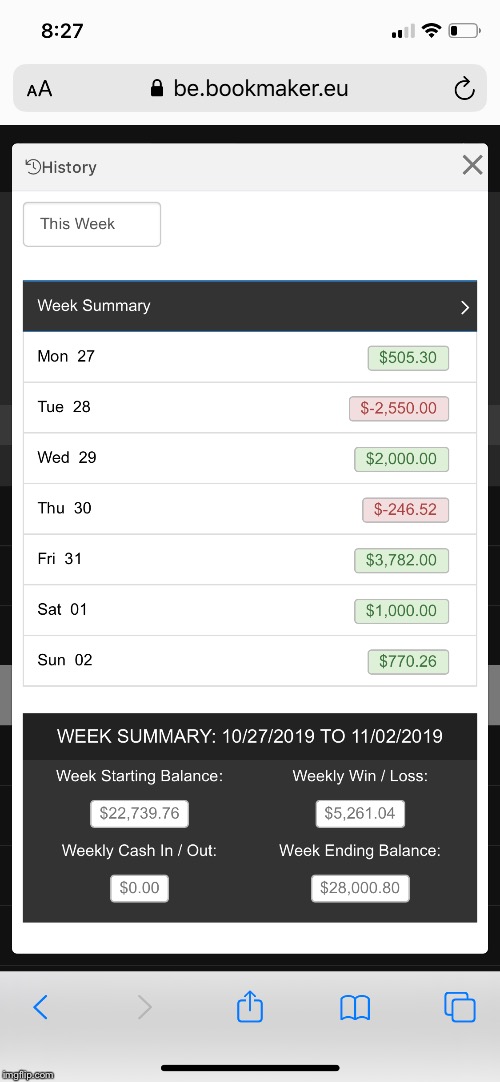Tap the lock icon beside the URL

click(x=157, y=88)
